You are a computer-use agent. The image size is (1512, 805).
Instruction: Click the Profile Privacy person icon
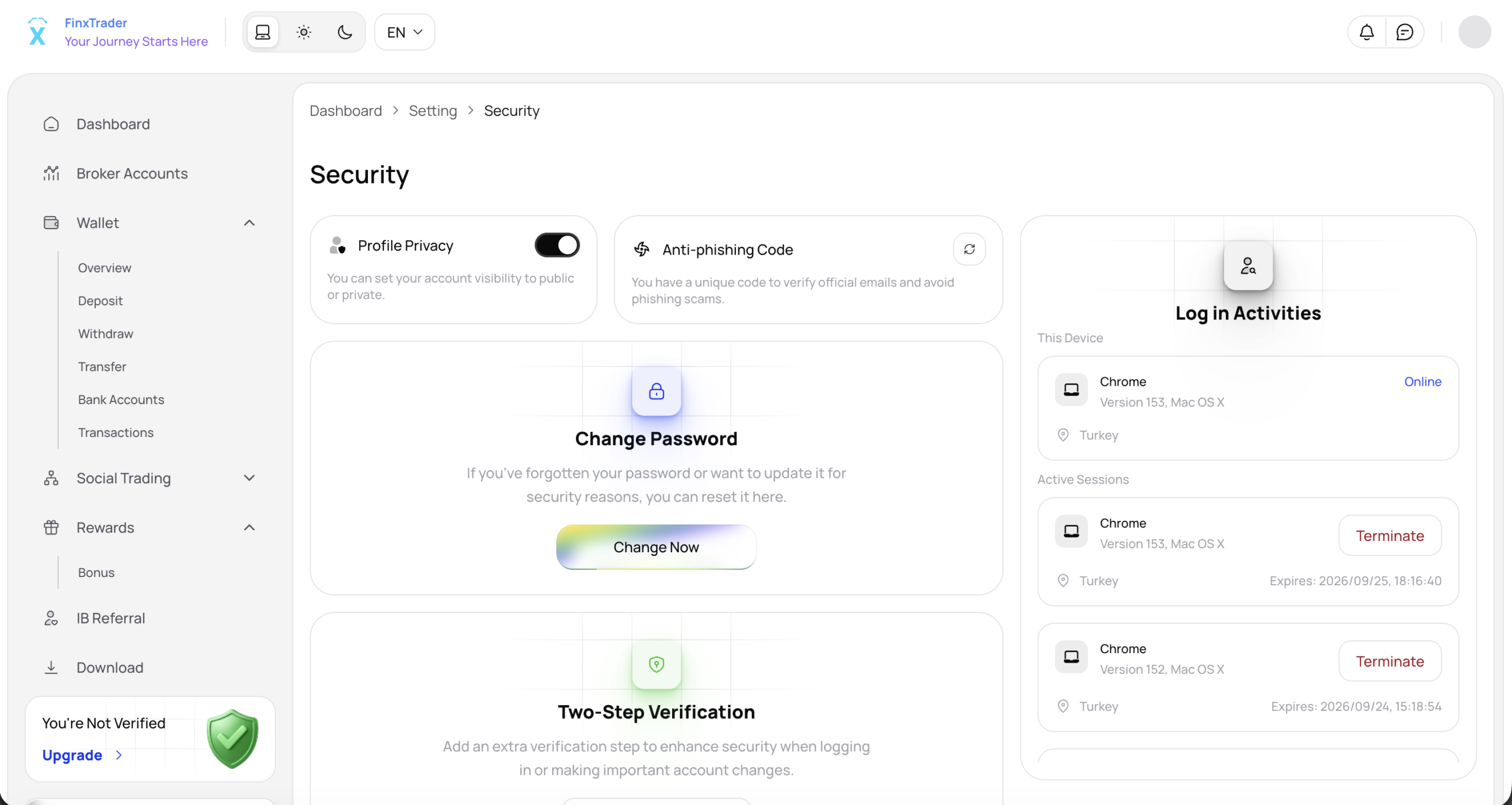(x=337, y=245)
